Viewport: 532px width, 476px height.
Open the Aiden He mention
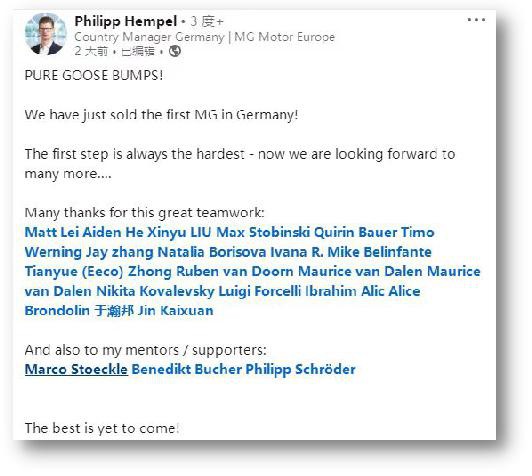pyautogui.click(x=113, y=232)
